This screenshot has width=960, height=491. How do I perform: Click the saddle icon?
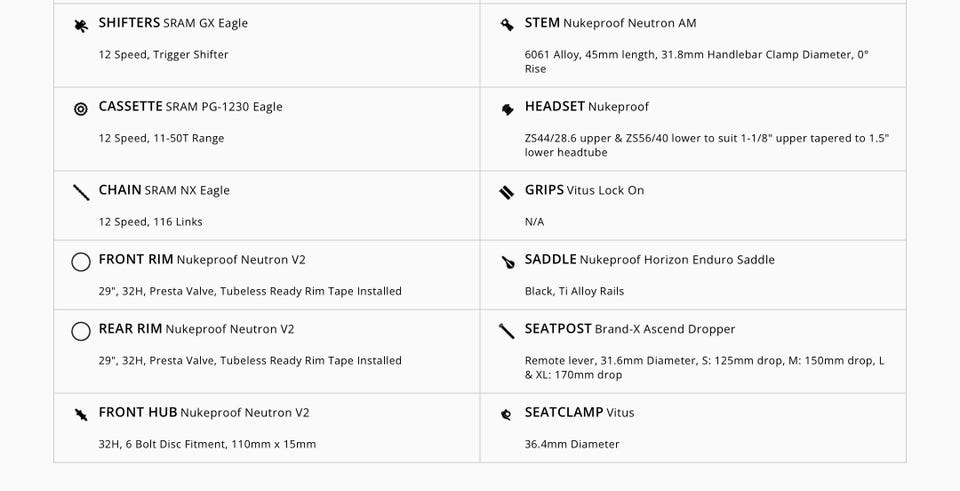pyautogui.click(x=507, y=262)
